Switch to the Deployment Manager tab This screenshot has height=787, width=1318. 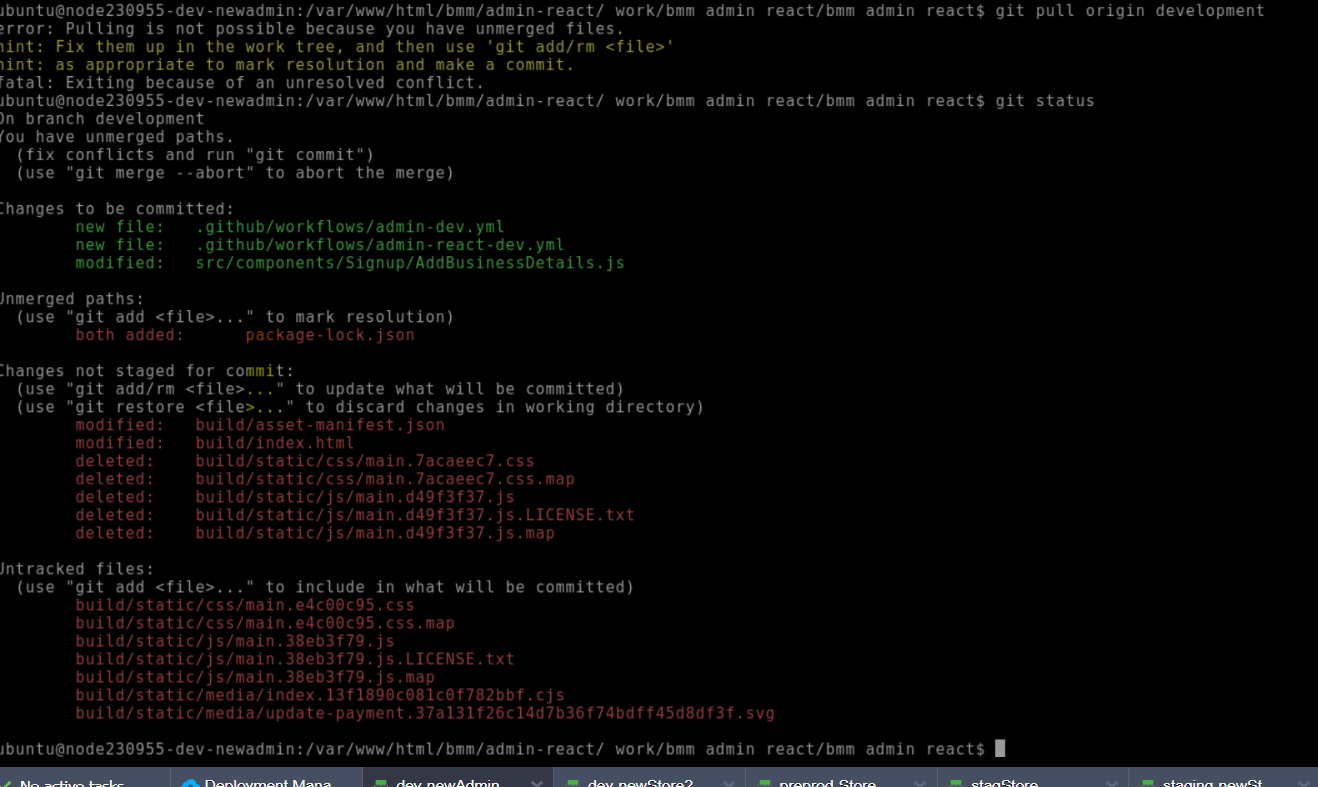pos(267,784)
